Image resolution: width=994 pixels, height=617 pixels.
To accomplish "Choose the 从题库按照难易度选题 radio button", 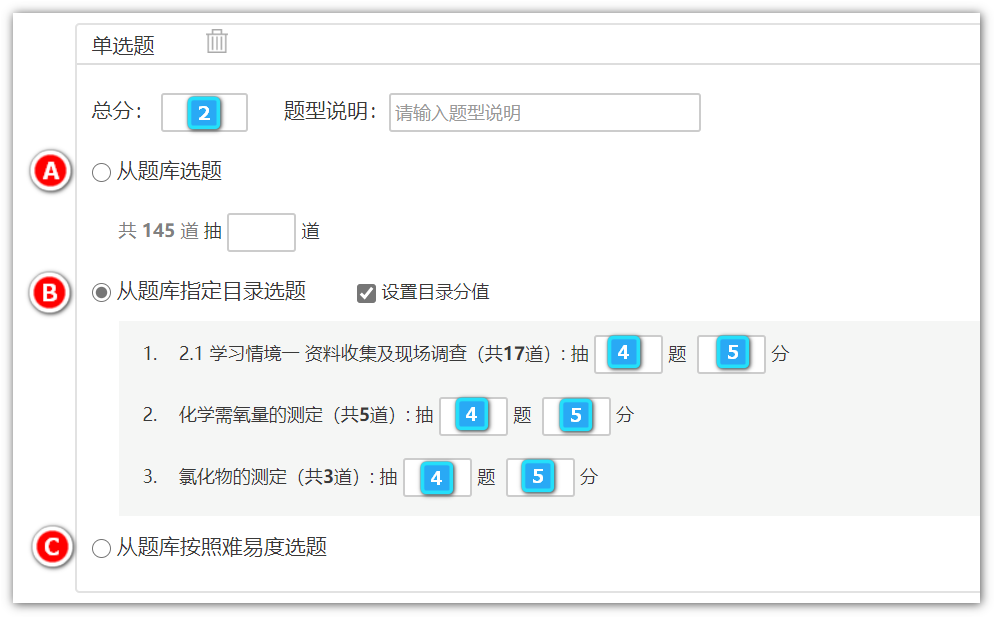I will [x=101, y=548].
